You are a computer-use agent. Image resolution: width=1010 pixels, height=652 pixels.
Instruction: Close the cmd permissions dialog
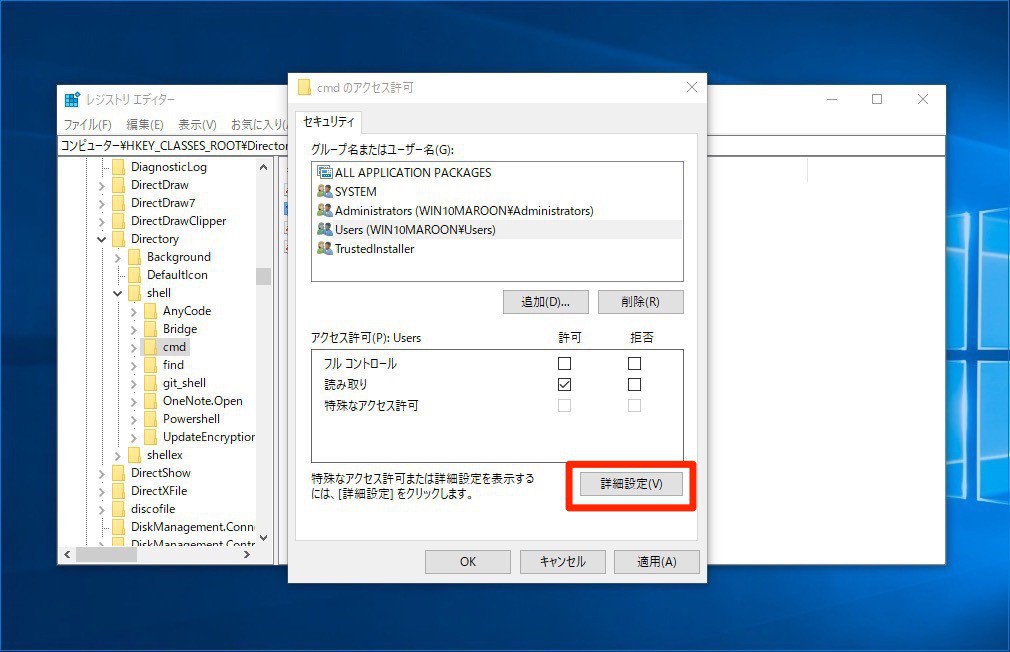click(x=692, y=87)
